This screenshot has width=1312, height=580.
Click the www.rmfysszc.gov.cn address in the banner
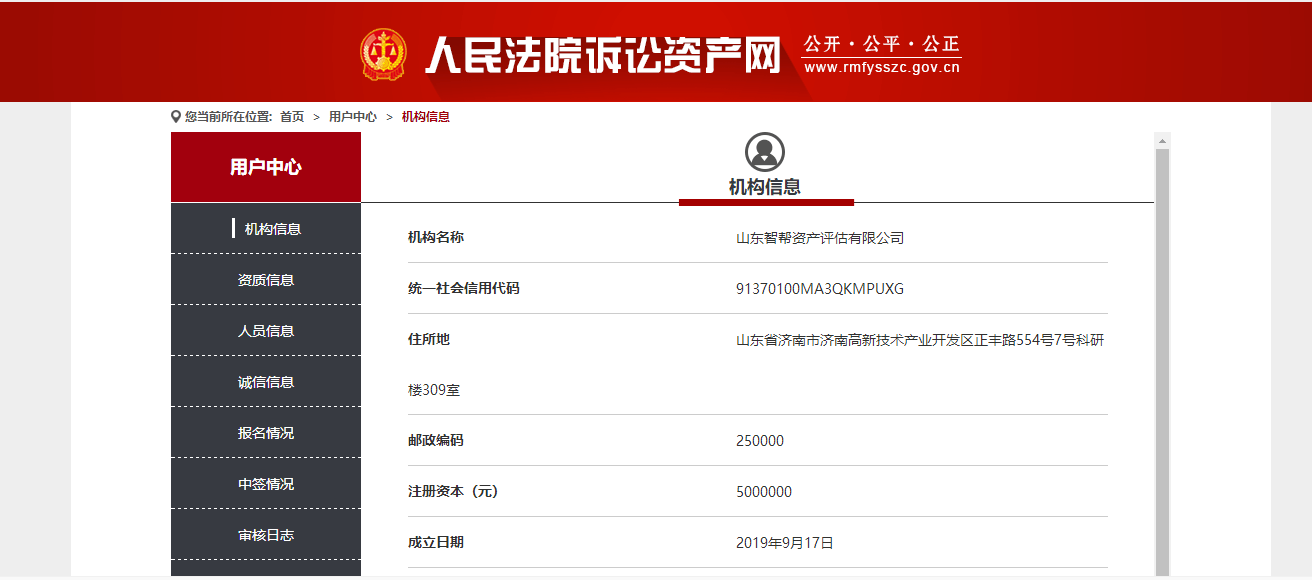[881, 68]
